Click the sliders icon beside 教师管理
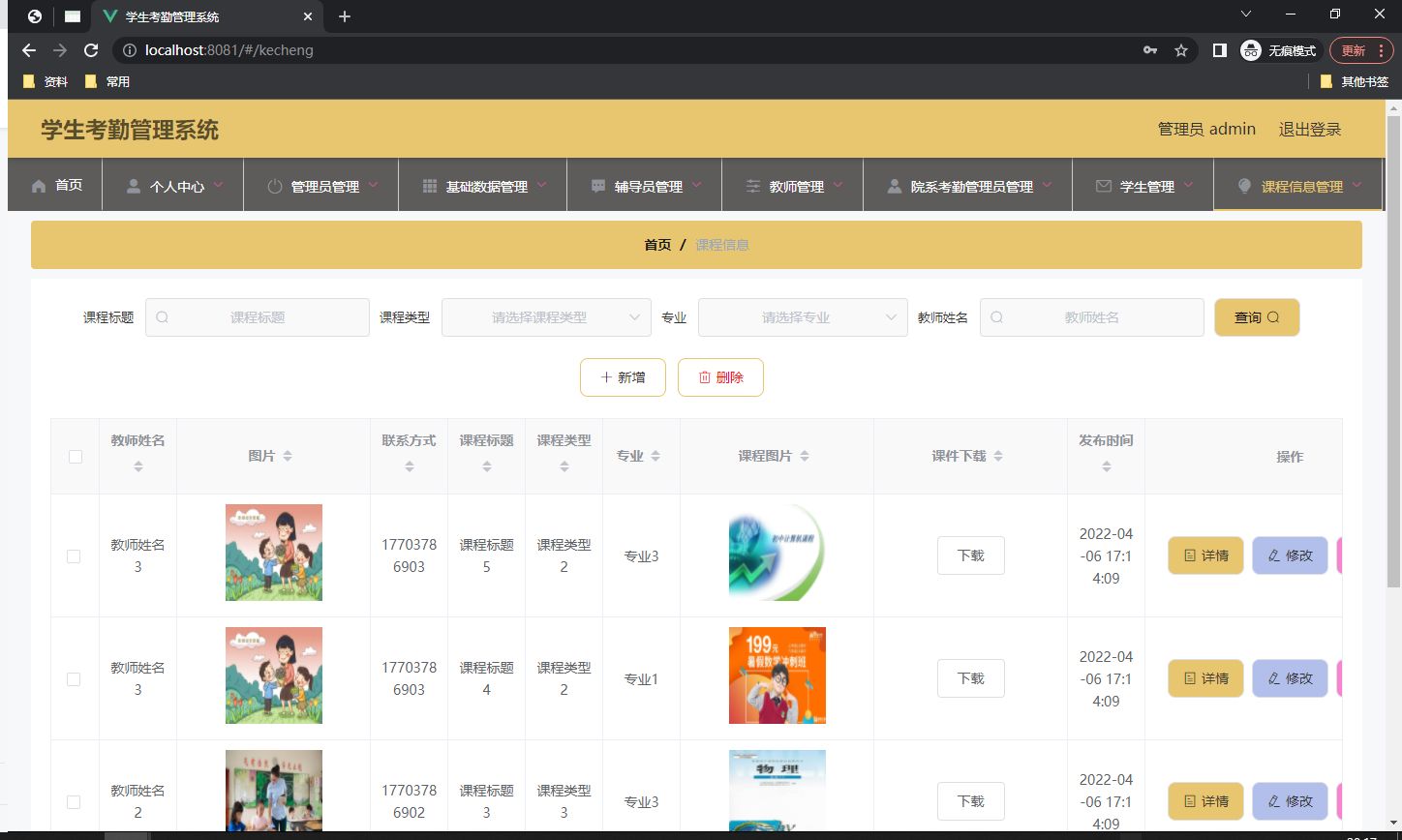Image resolution: width=1402 pixels, height=840 pixels. [x=753, y=187]
